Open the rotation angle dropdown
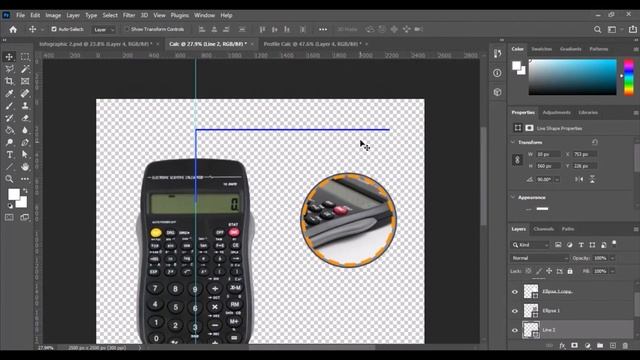The height and width of the screenshot is (360, 640). (557, 179)
